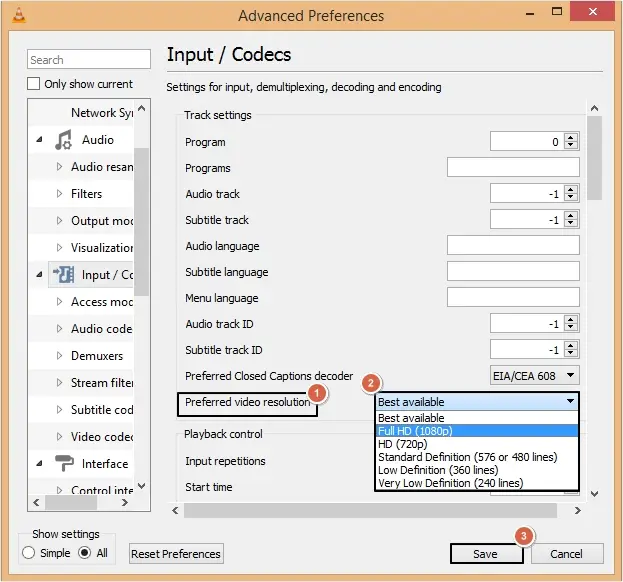Click the Search input field
This screenshot has height=582, width=623.
[x=89, y=60]
